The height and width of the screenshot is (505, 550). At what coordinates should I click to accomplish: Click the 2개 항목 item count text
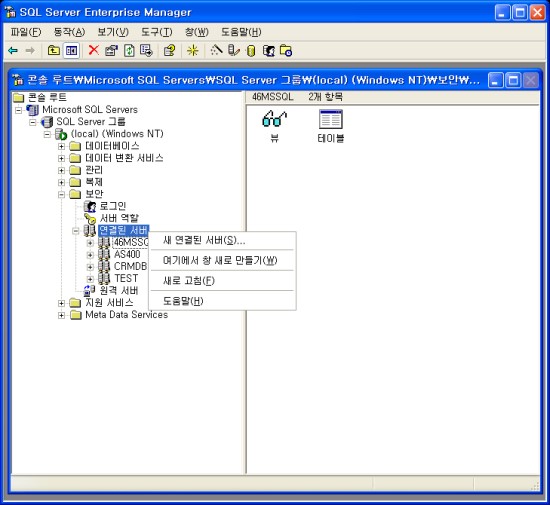point(325,97)
